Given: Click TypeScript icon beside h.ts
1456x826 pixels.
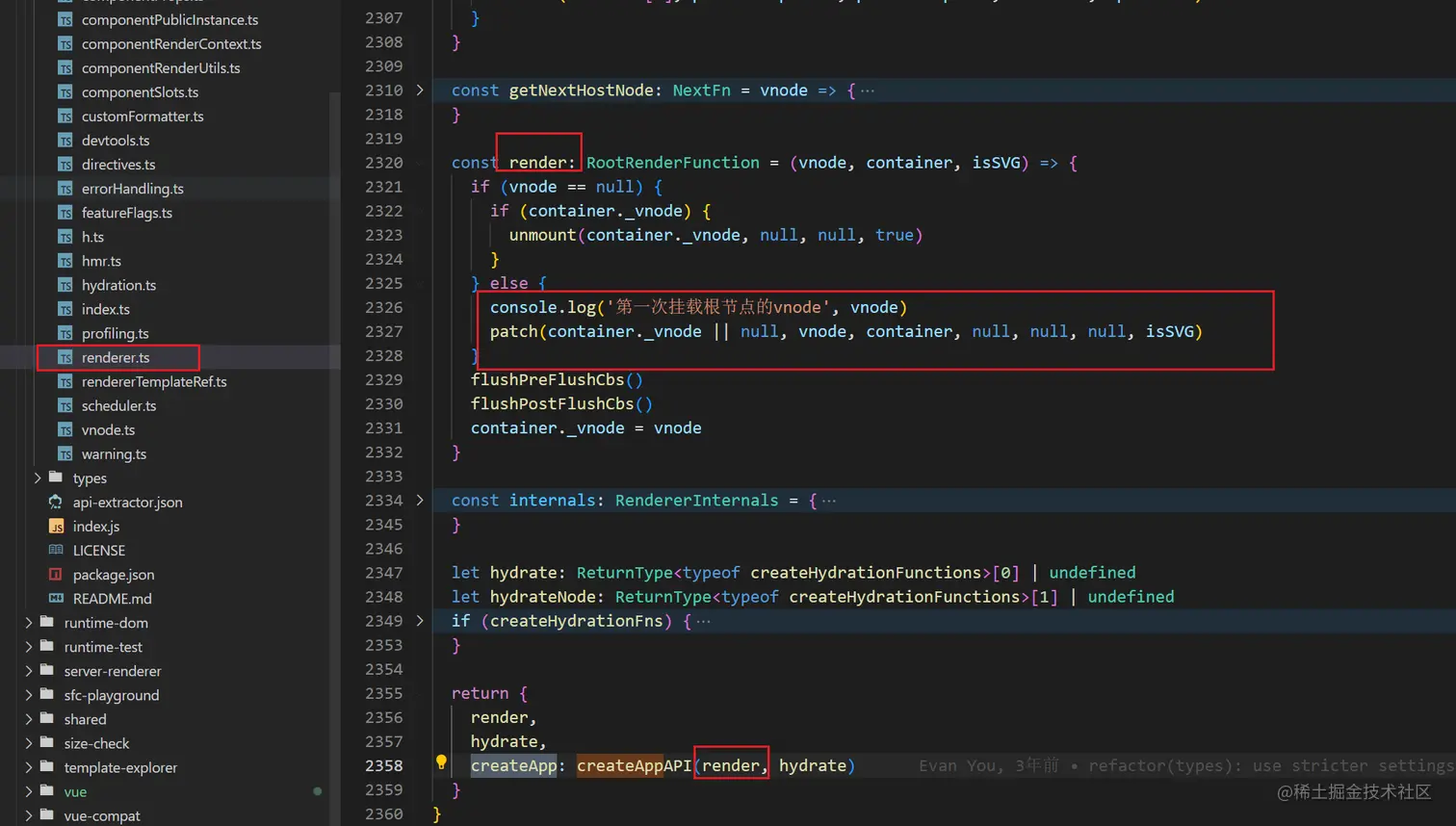Looking at the screenshot, I should point(65,236).
